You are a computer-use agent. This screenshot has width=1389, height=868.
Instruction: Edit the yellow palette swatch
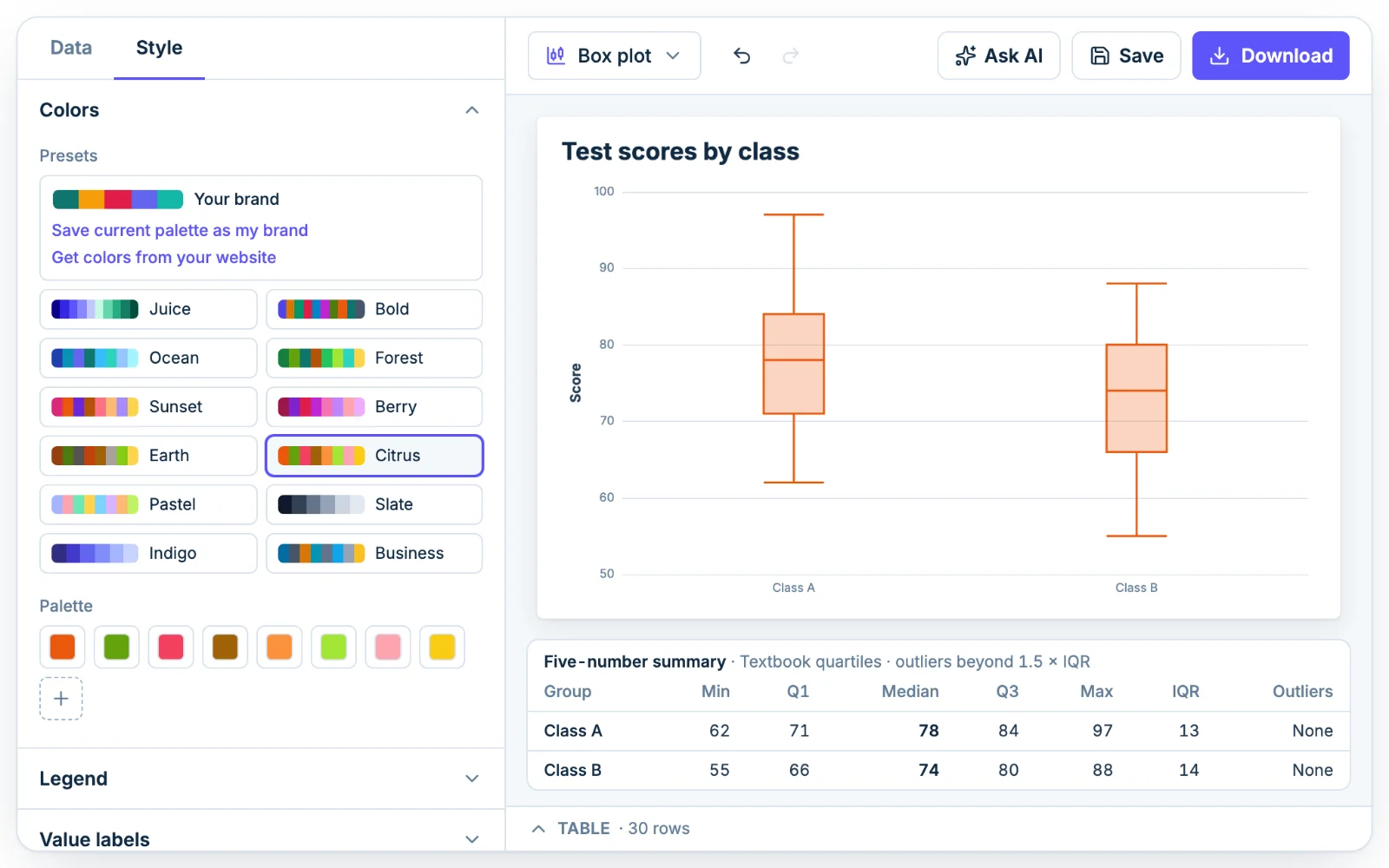[x=442, y=647]
